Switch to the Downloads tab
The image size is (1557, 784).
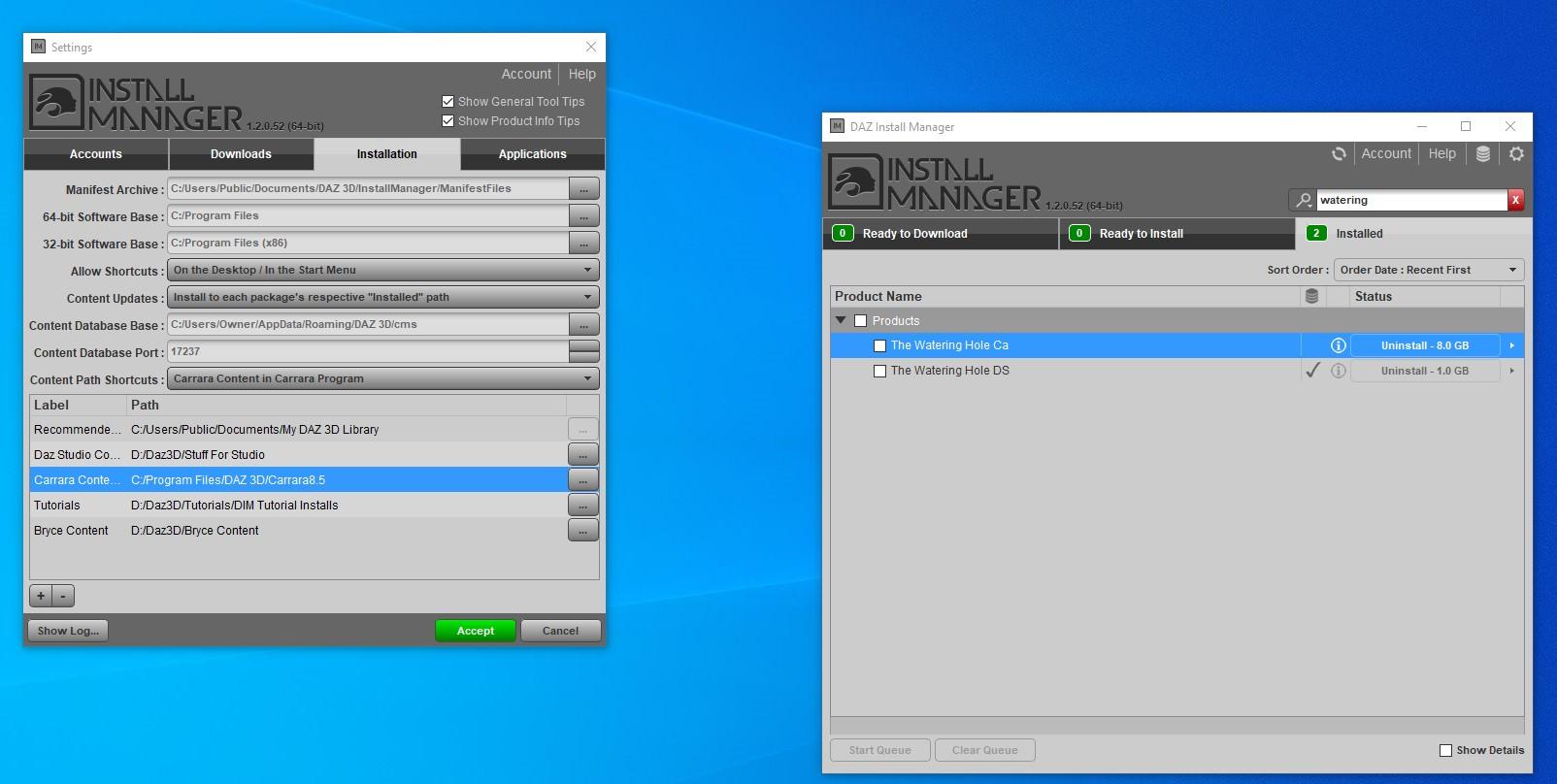(x=241, y=154)
